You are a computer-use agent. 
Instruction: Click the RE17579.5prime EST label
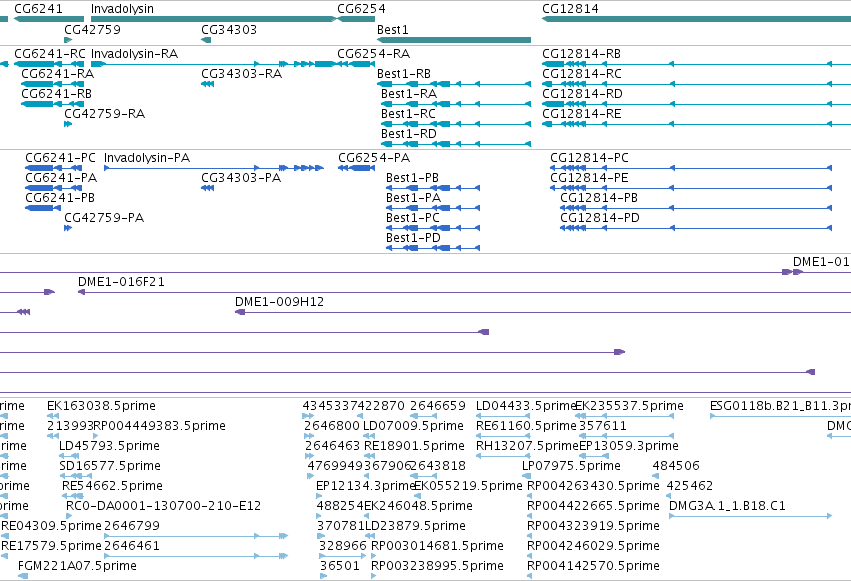[52, 546]
